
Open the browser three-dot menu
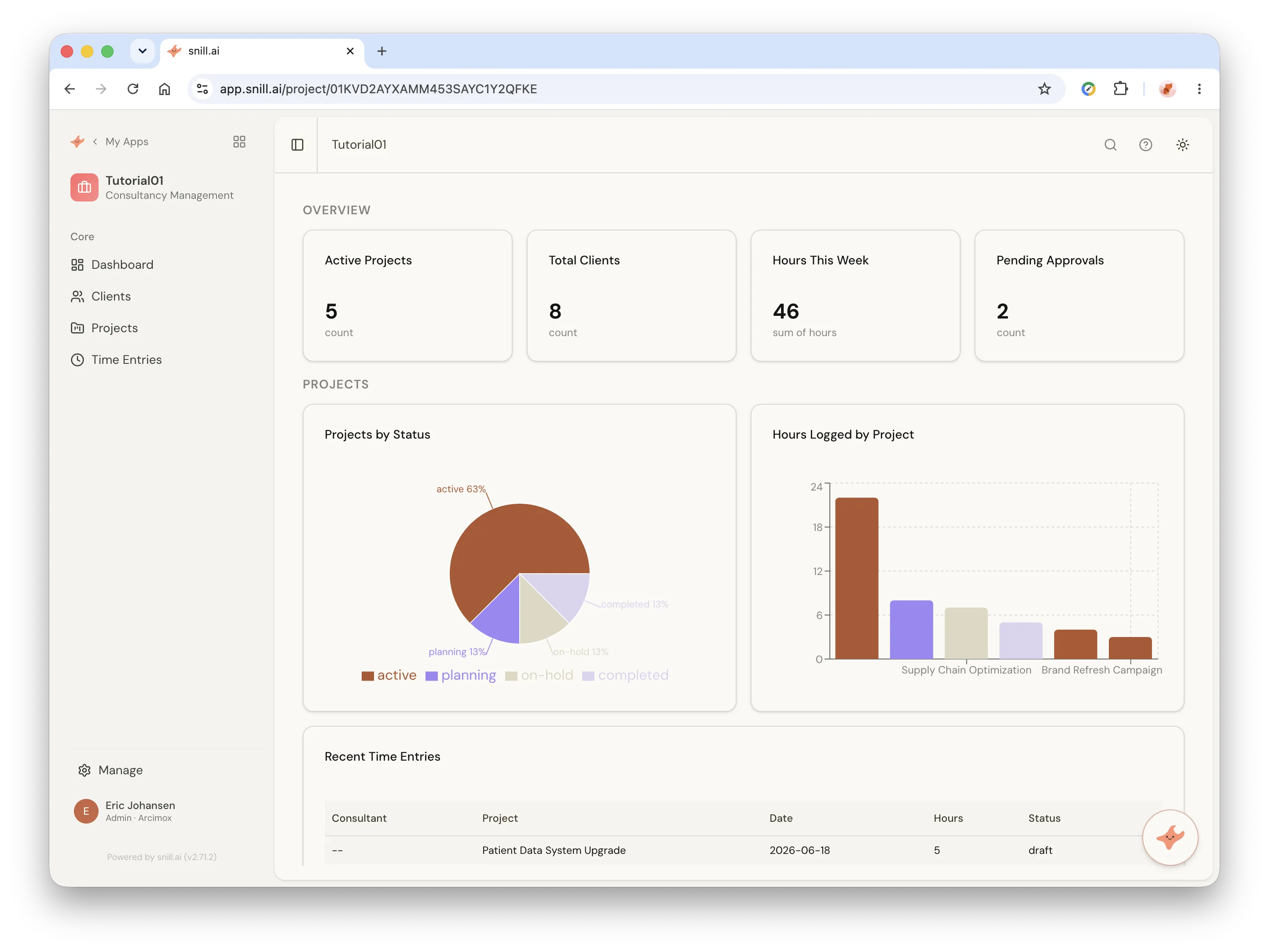pyautogui.click(x=1199, y=89)
